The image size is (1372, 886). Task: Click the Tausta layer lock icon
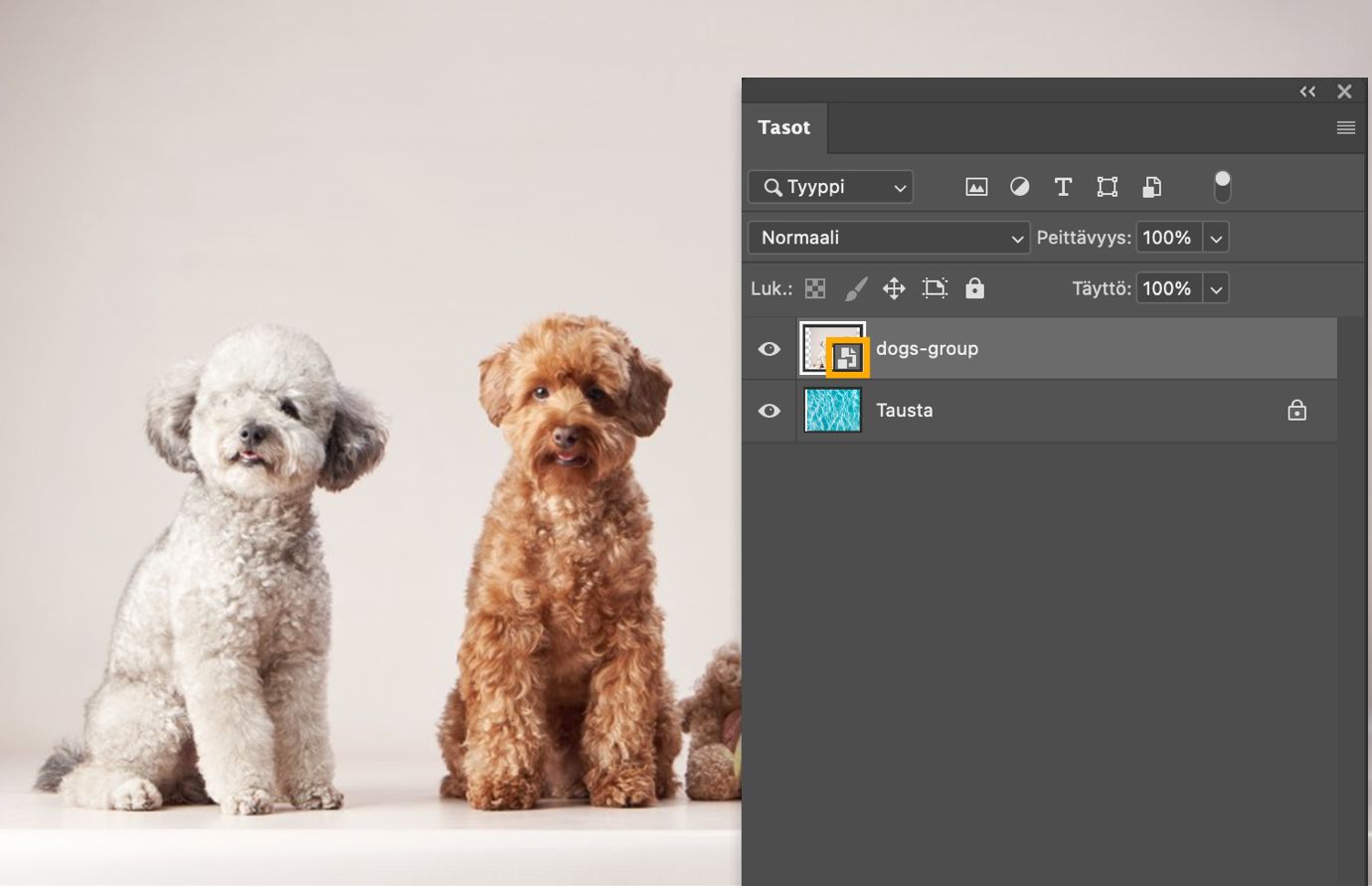pyautogui.click(x=1297, y=410)
